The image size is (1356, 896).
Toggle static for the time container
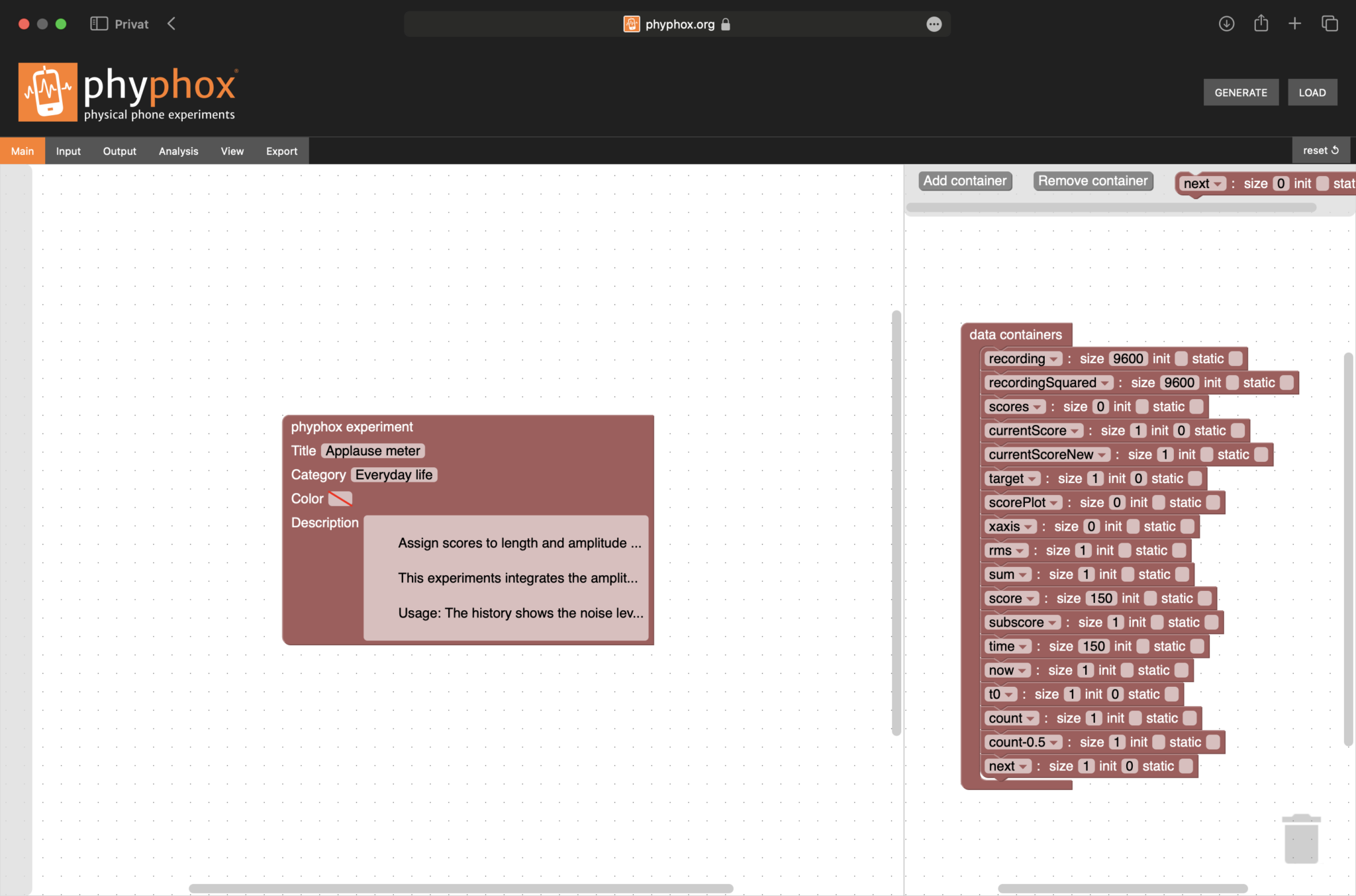point(1196,646)
